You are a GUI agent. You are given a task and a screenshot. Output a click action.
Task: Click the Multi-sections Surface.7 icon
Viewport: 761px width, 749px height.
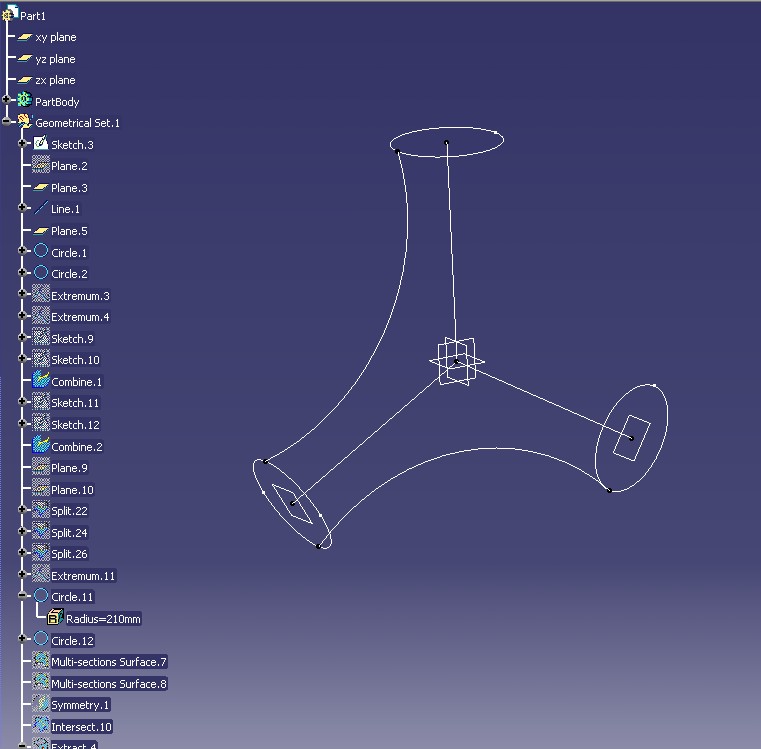pyautogui.click(x=41, y=660)
